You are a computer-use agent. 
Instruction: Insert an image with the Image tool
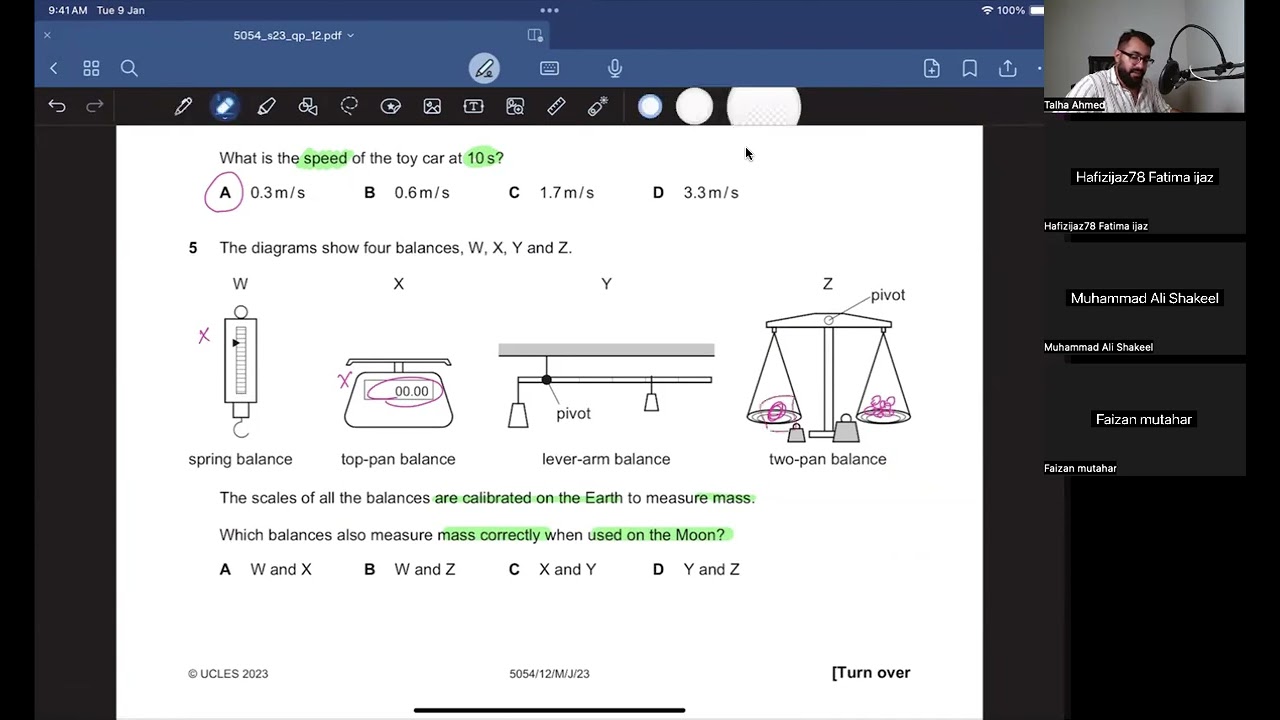click(x=432, y=106)
